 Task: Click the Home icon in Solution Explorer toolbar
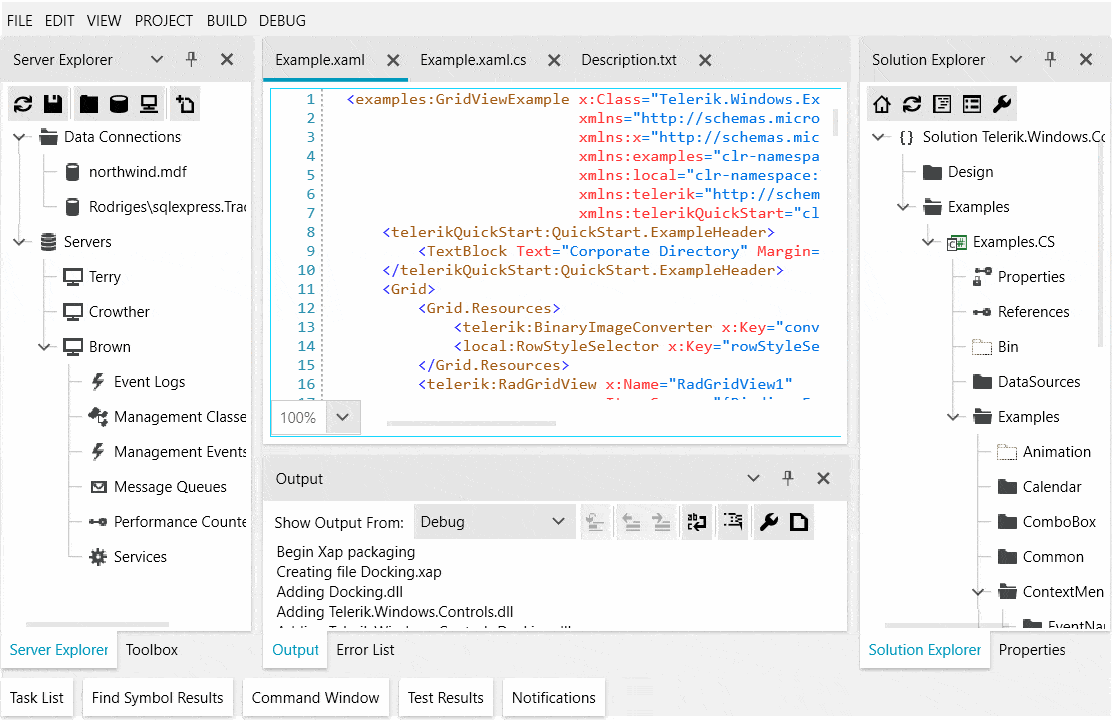[x=882, y=104]
